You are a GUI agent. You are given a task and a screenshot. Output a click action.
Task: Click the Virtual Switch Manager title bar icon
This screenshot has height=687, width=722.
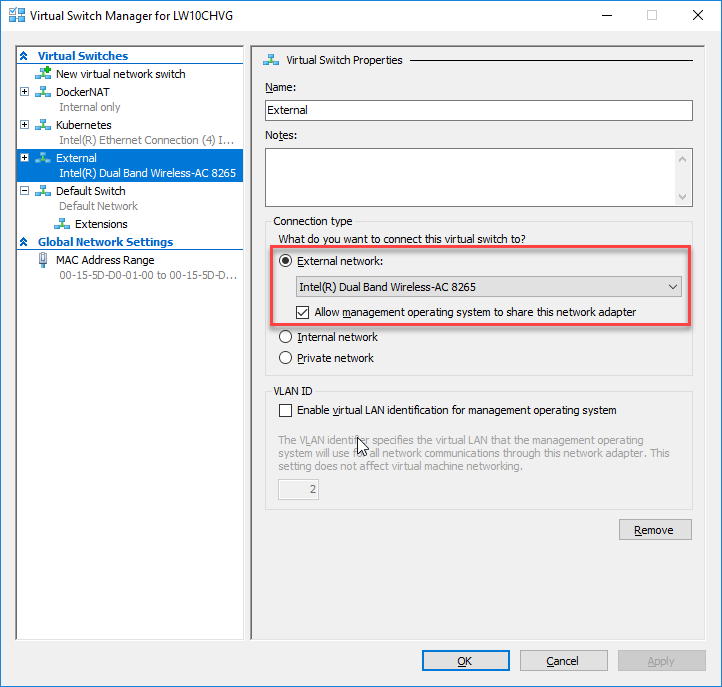[x=17, y=15]
